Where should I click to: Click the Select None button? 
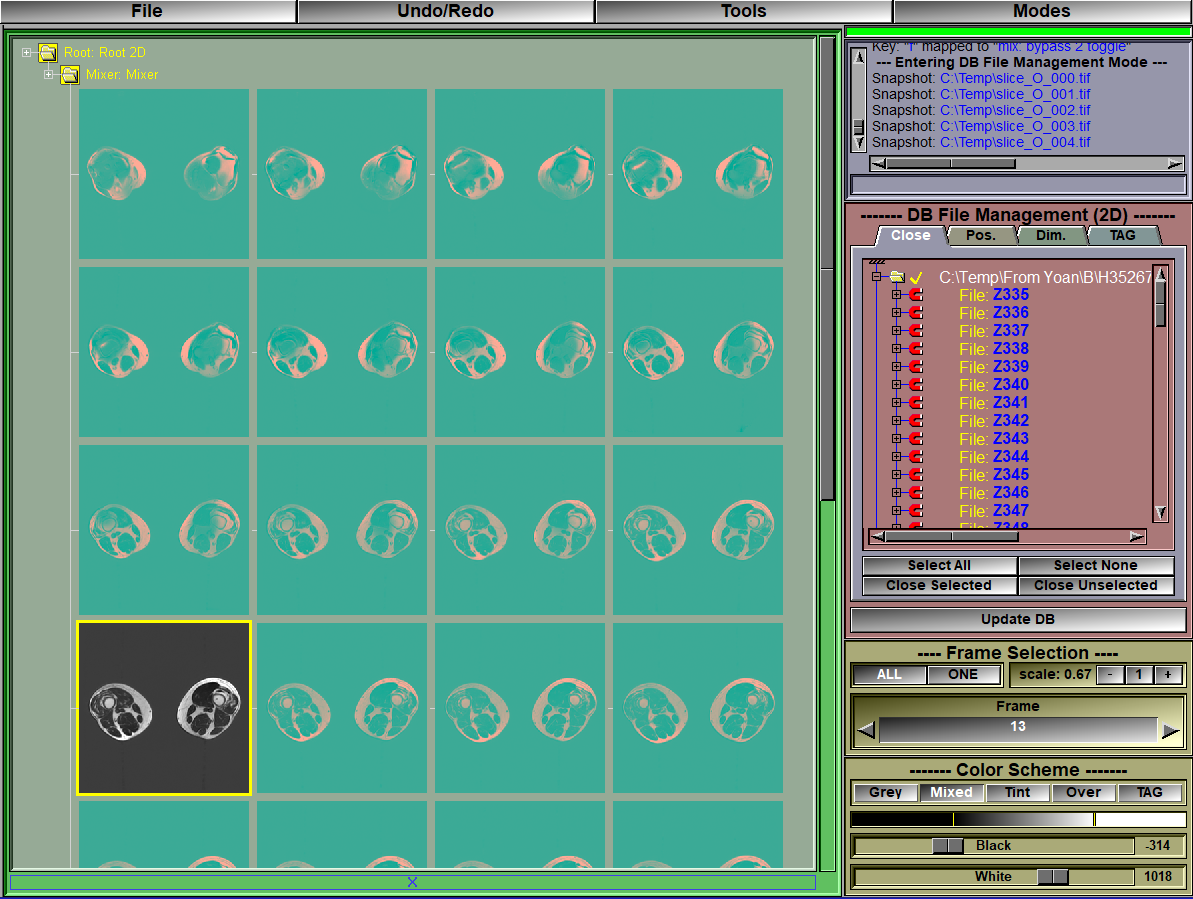click(x=1096, y=566)
